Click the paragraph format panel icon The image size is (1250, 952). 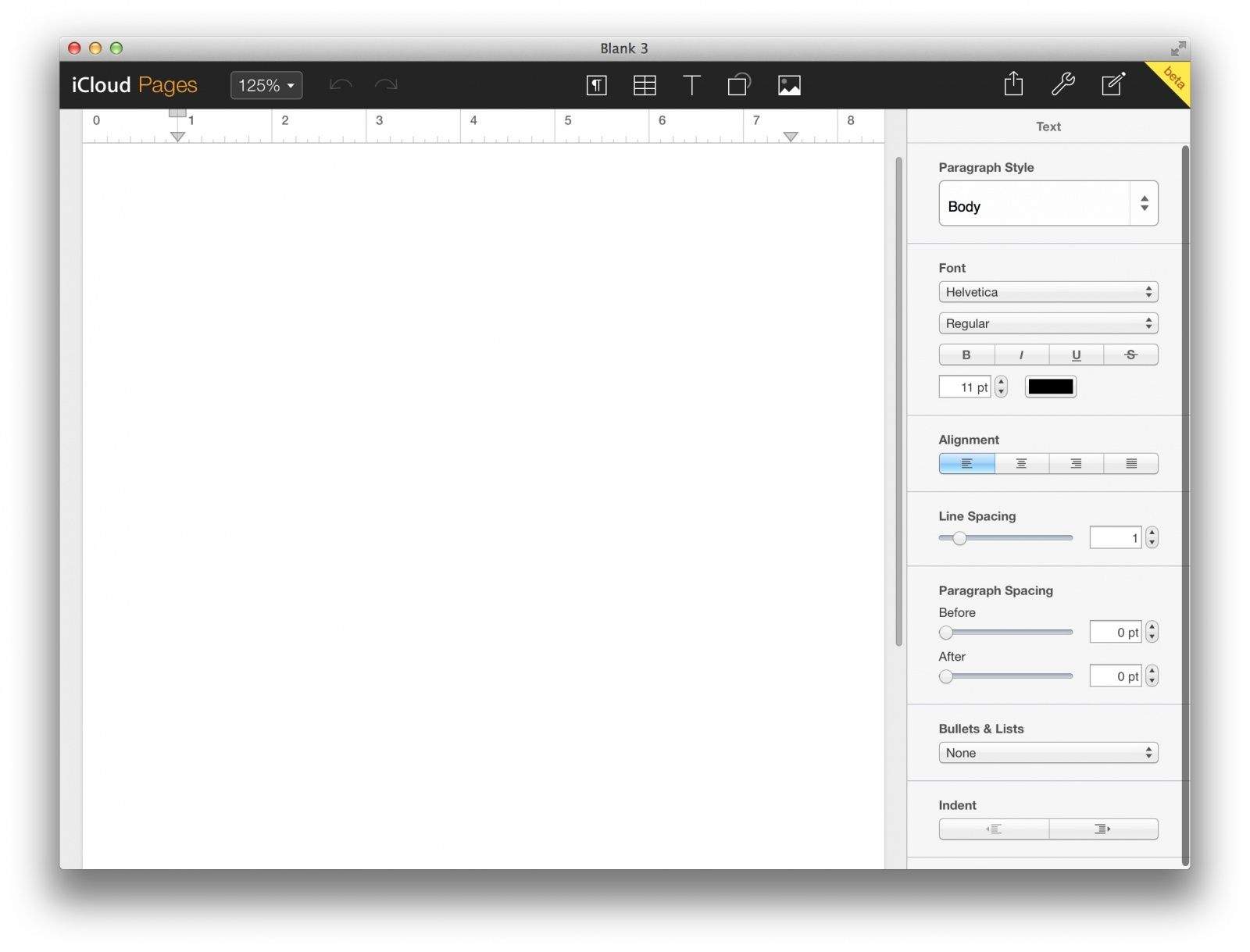(x=596, y=85)
